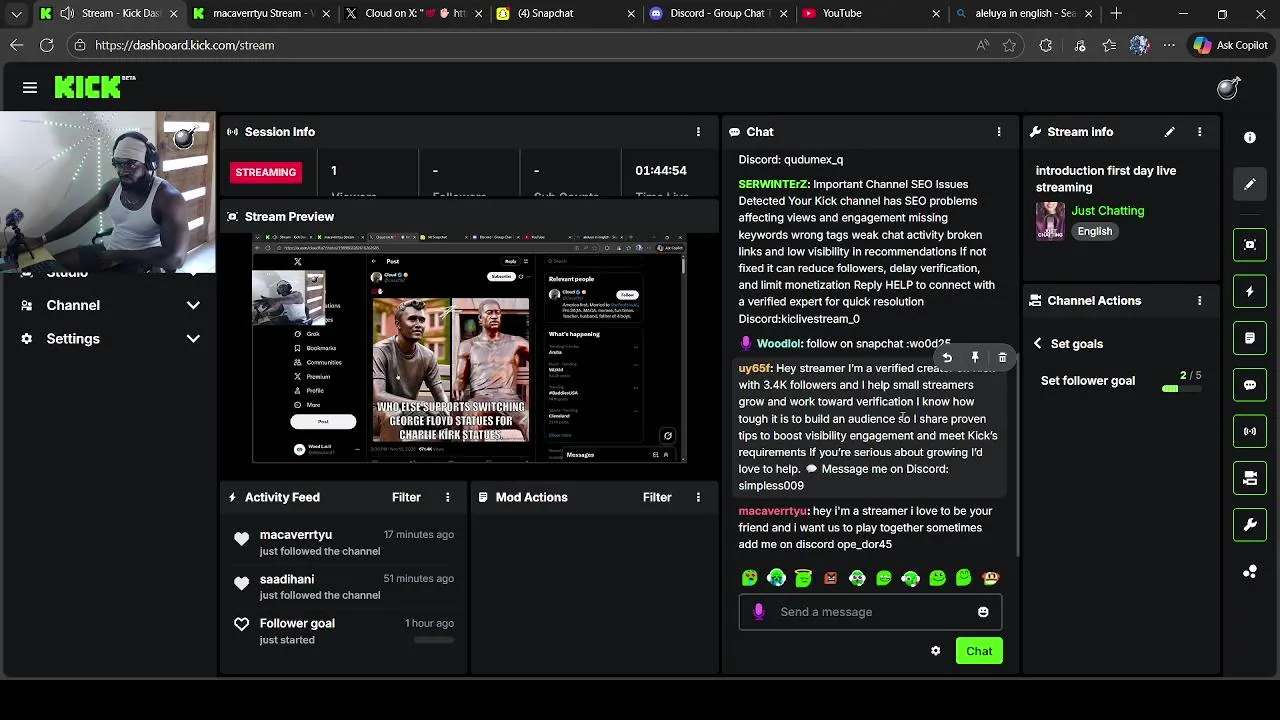Click the info icon in the right sidebar
The width and height of the screenshot is (1280, 720).
(1250, 137)
